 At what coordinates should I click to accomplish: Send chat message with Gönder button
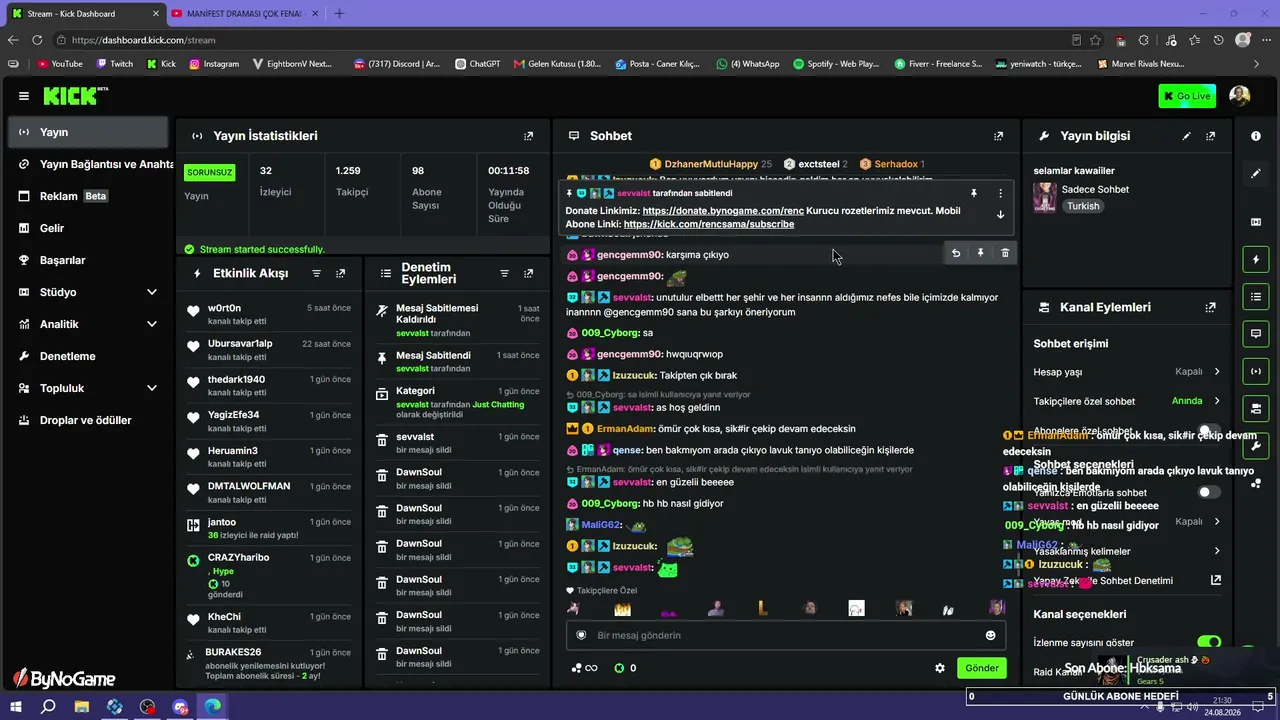pyautogui.click(x=981, y=668)
